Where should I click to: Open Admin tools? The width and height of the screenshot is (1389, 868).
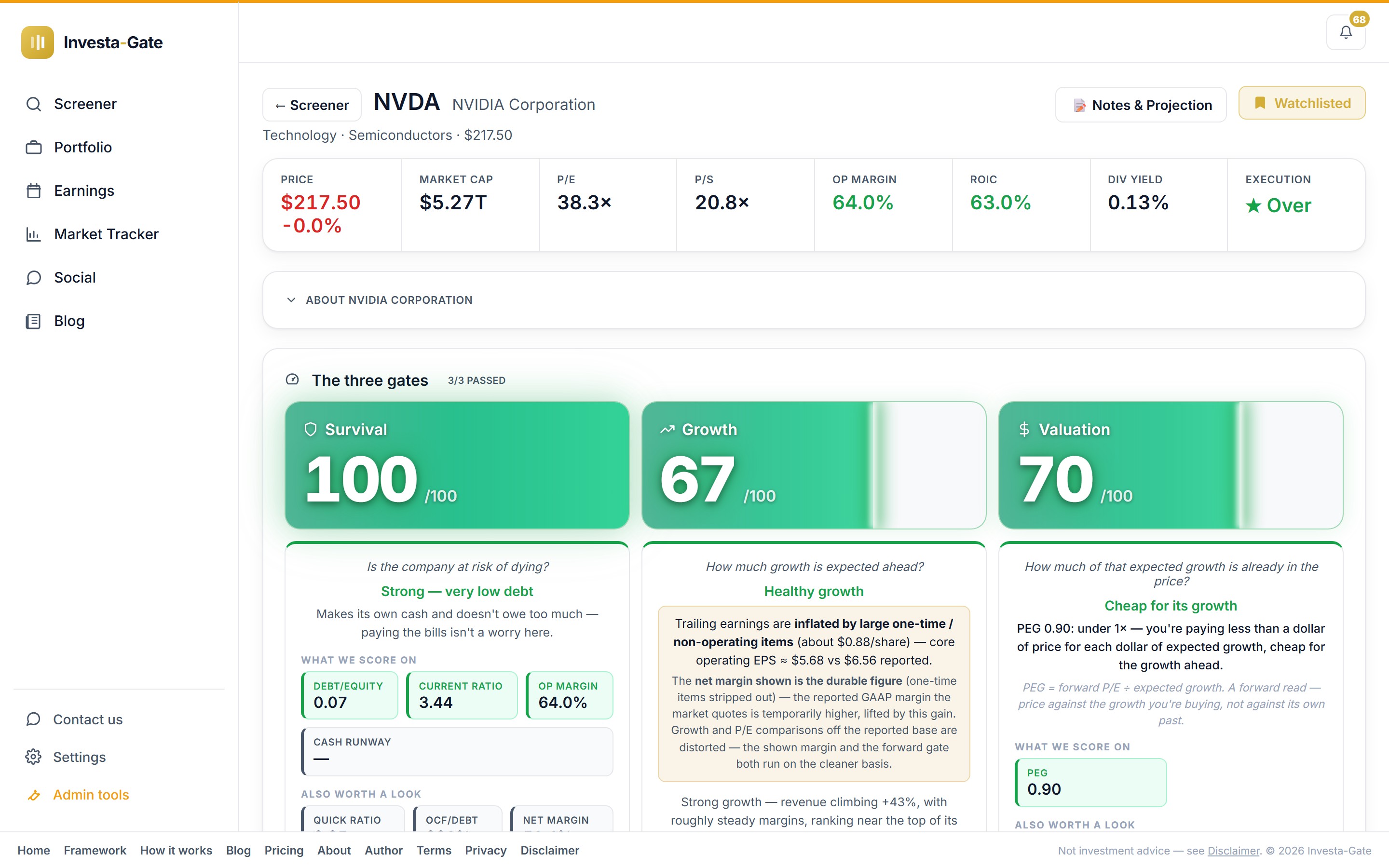(119, 795)
